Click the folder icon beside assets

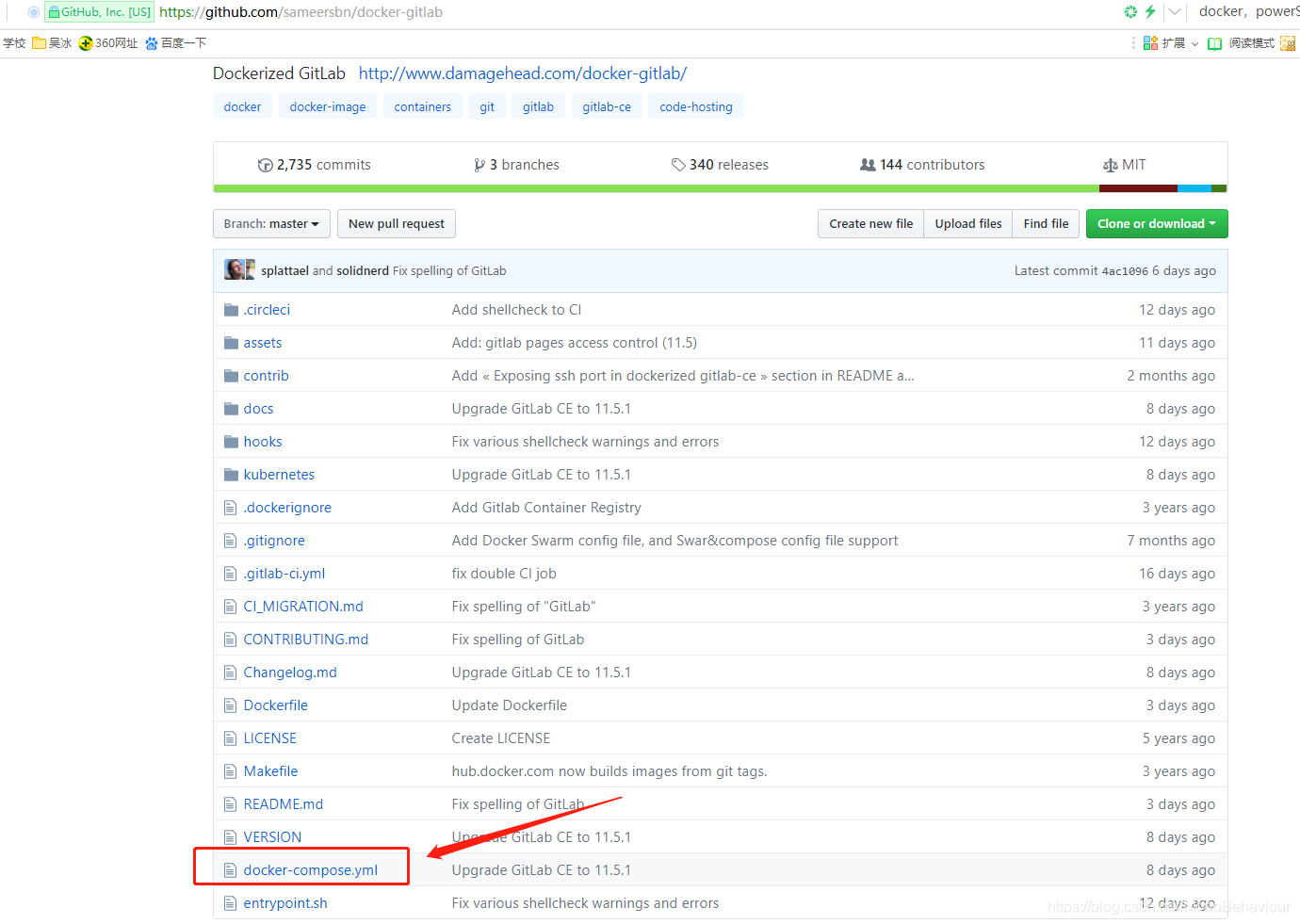(231, 343)
